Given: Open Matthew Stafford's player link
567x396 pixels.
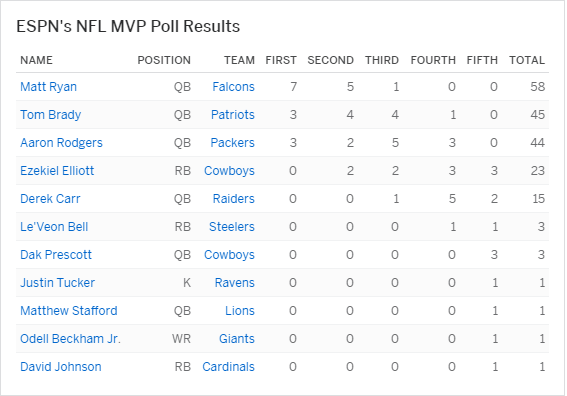Looking at the screenshot, I should pos(69,311).
